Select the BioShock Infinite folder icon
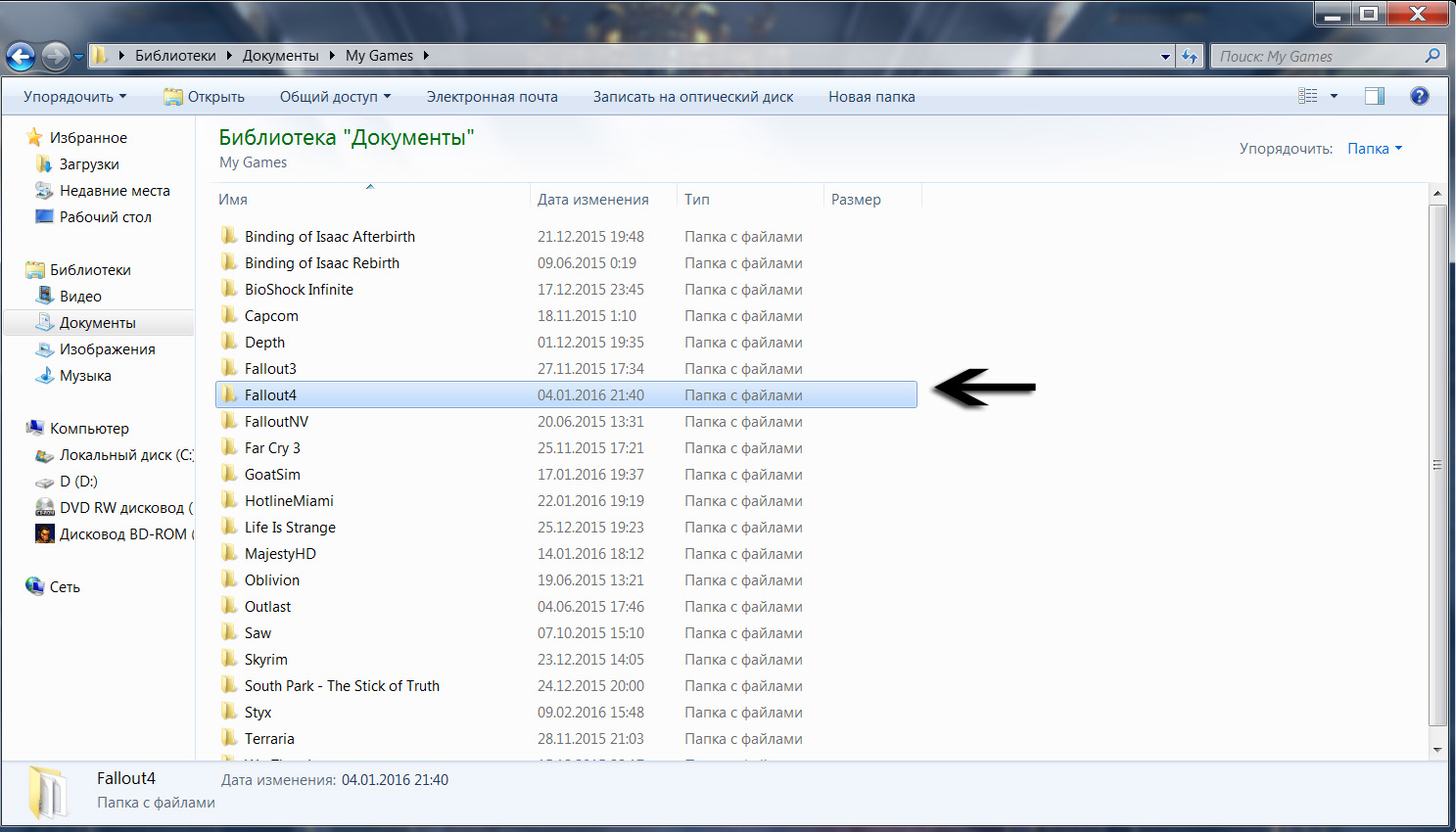This screenshot has width=1456, height=832. coord(229,289)
